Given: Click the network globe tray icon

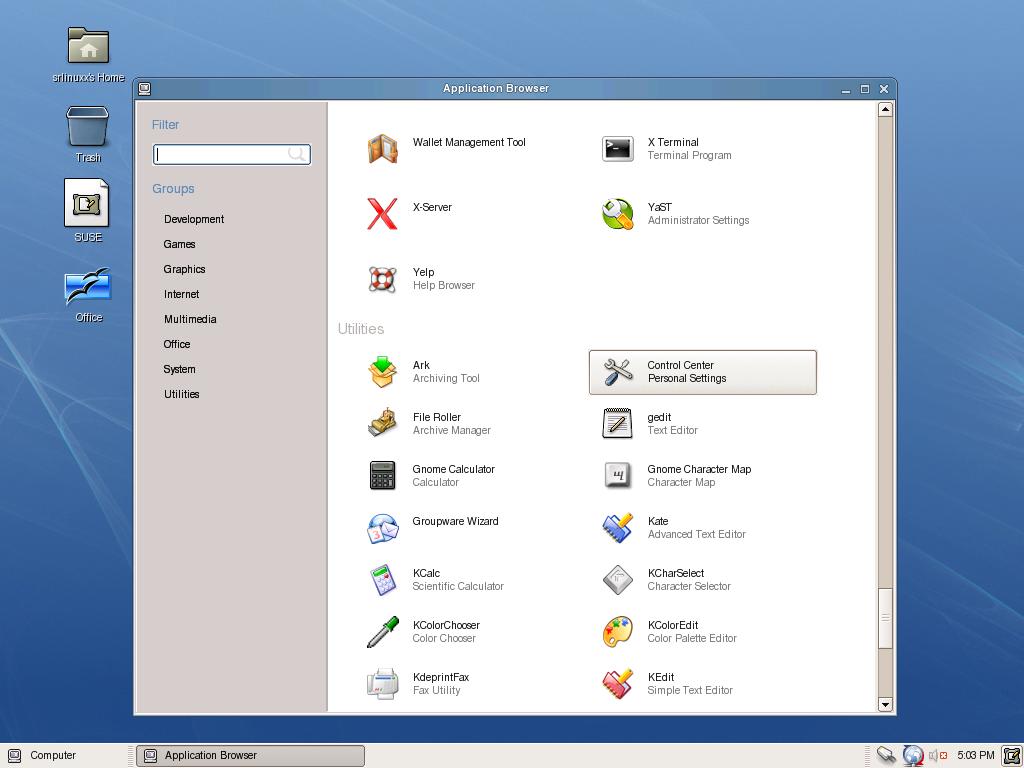Looking at the screenshot, I should (912, 756).
